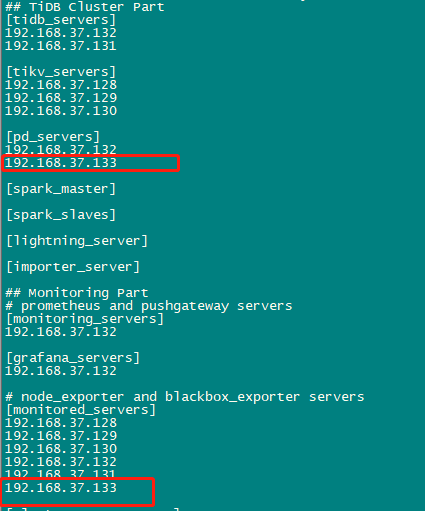Click the [spark_master] section header

coord(61,189)
